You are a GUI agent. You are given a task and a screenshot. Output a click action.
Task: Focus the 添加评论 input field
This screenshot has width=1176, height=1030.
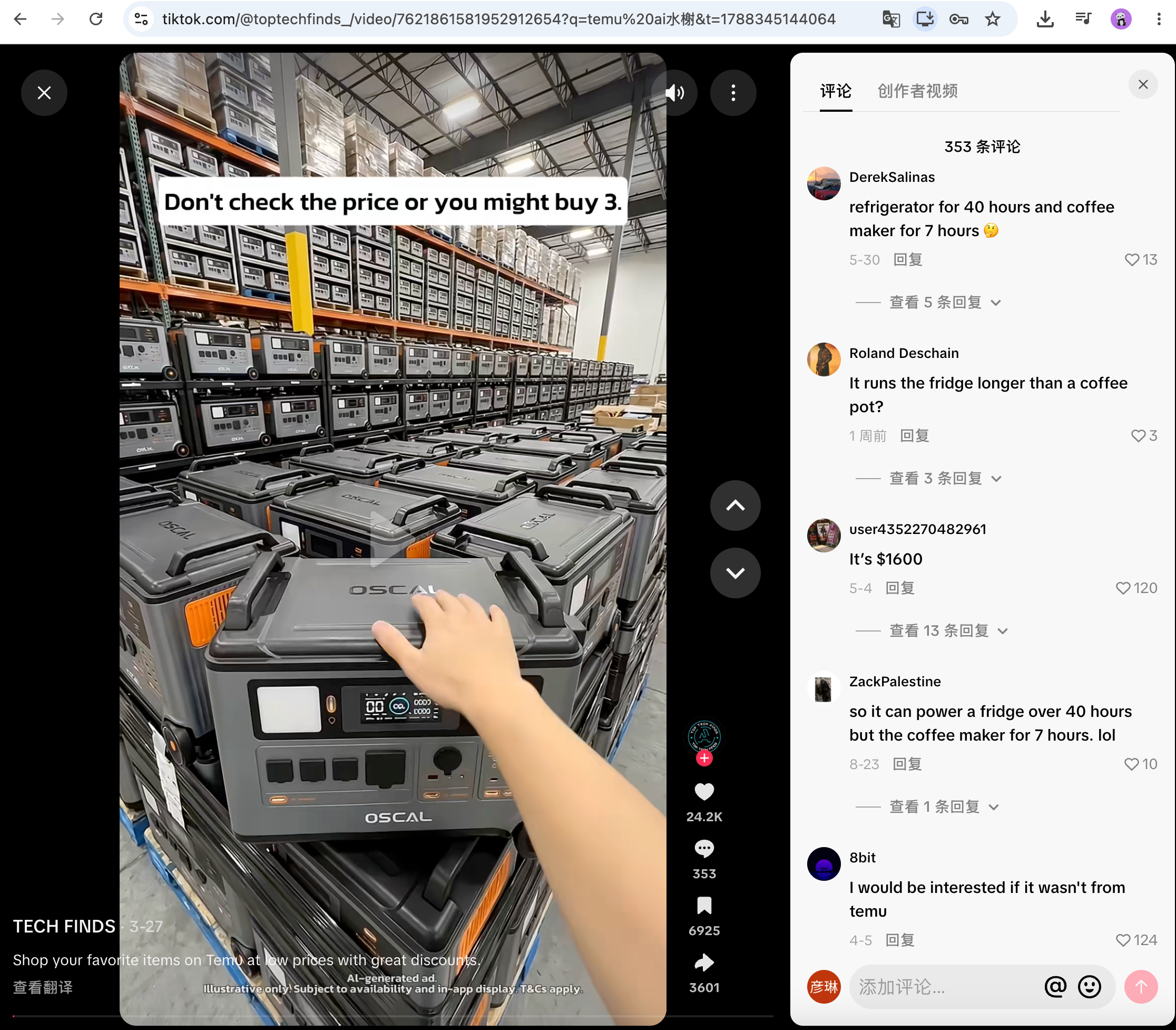click(945, 986)
